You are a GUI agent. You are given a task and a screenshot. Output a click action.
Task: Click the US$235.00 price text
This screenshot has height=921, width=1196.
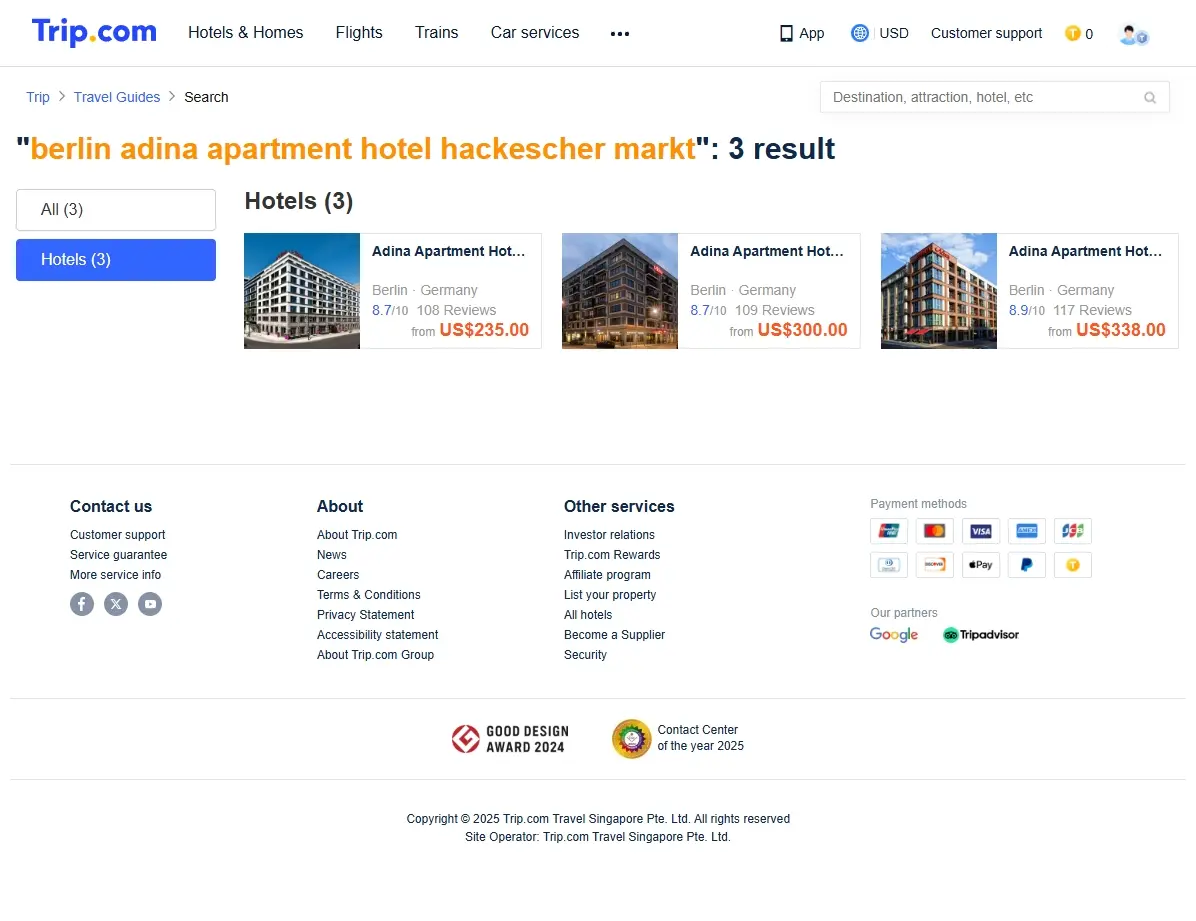pos(484,330)
